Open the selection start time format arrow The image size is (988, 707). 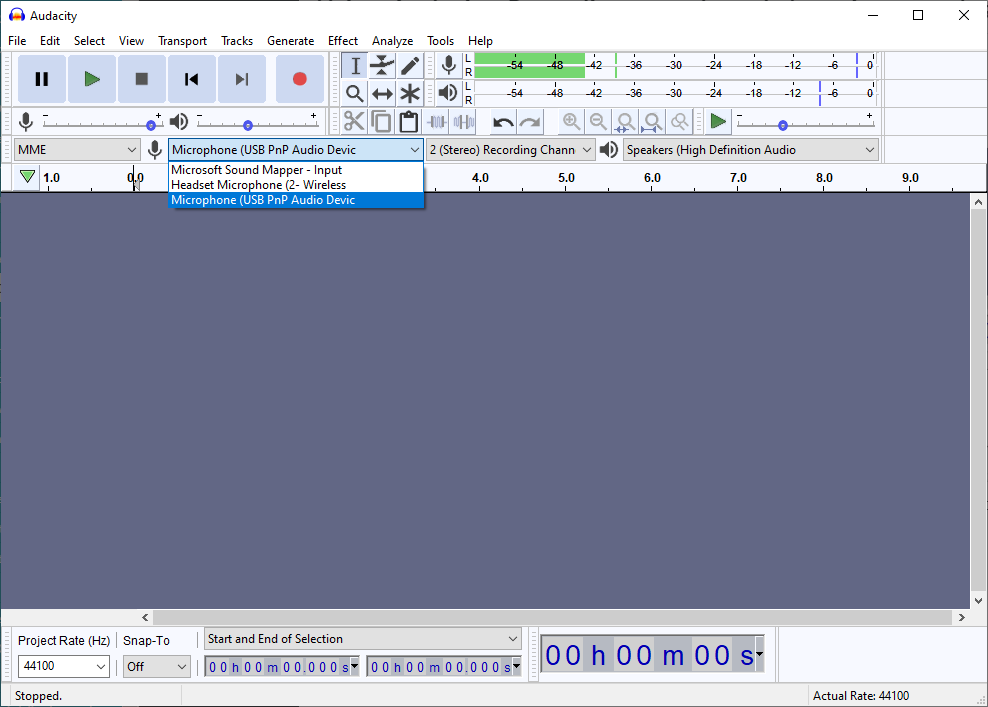click(x=355, y=666)
